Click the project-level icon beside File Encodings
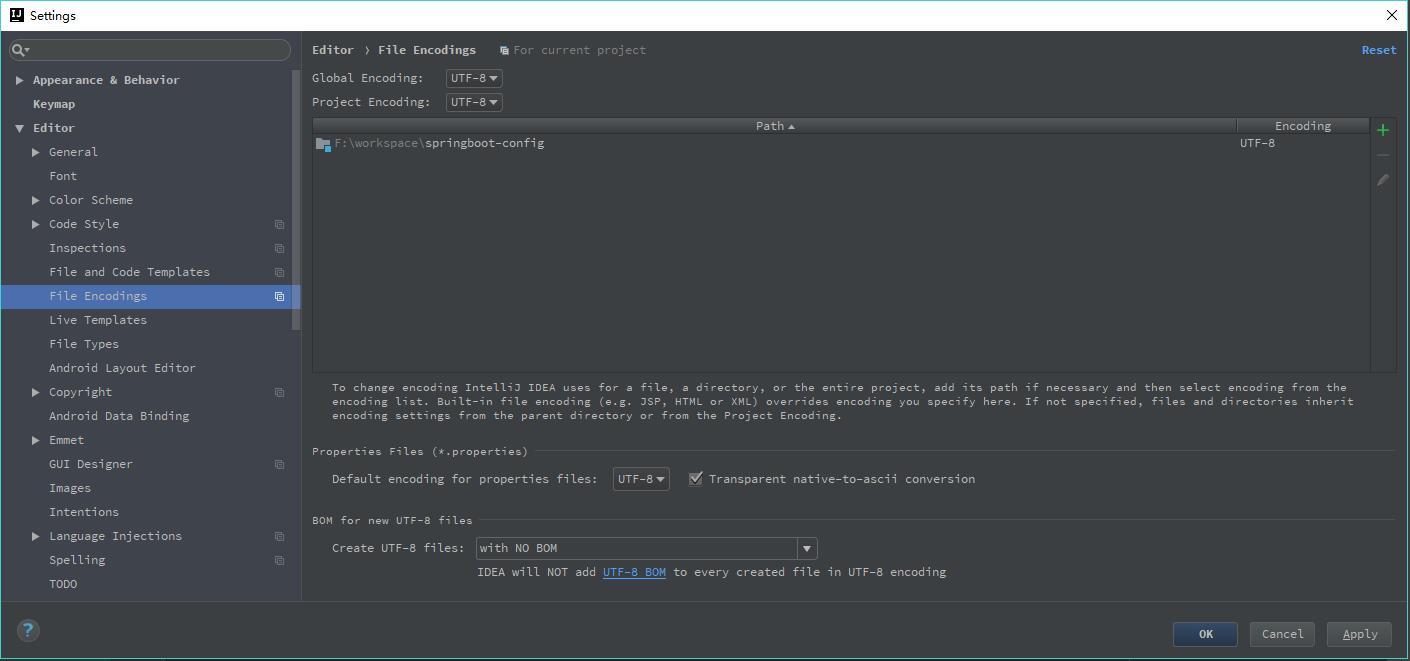 [x=279, y=297]
